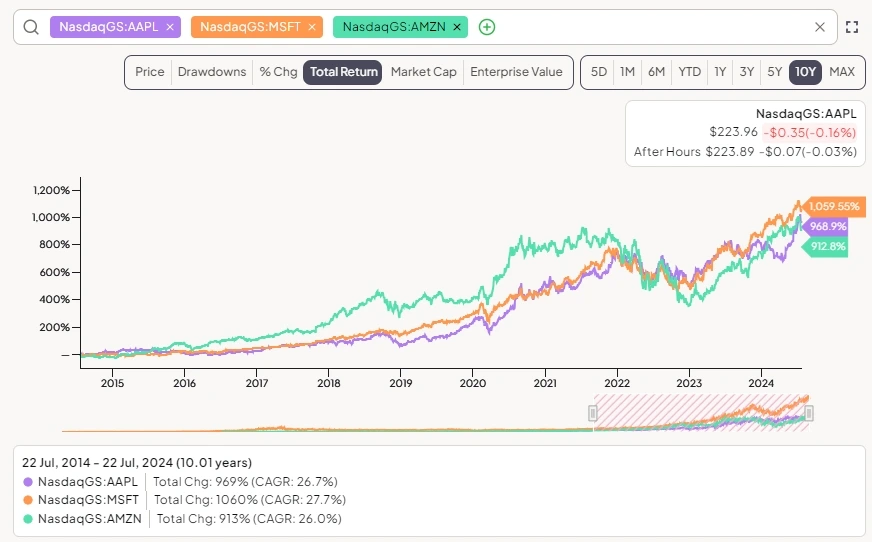Click NasdaqGS:AAPL in the legend
This screenshot has height=542, width=872.
point(87,481)
